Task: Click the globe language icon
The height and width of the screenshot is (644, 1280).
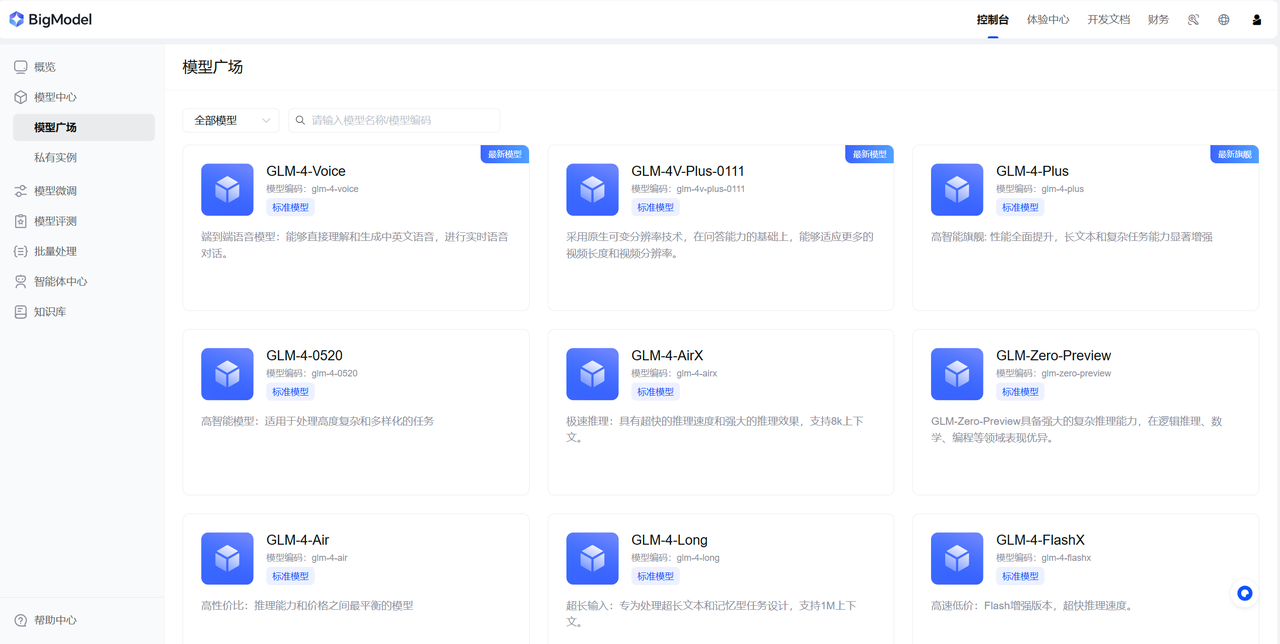Action: click(x=1223, y=20)
